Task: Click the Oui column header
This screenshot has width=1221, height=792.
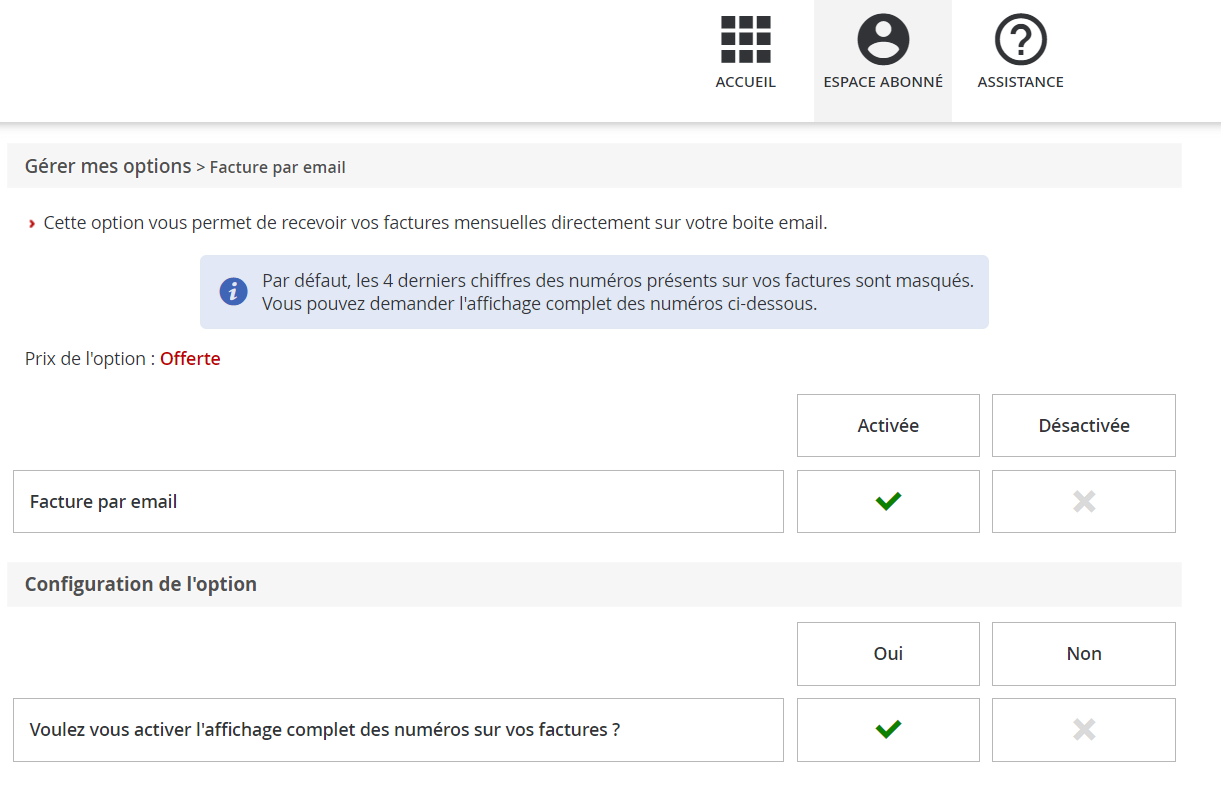Action: [888, 654]
